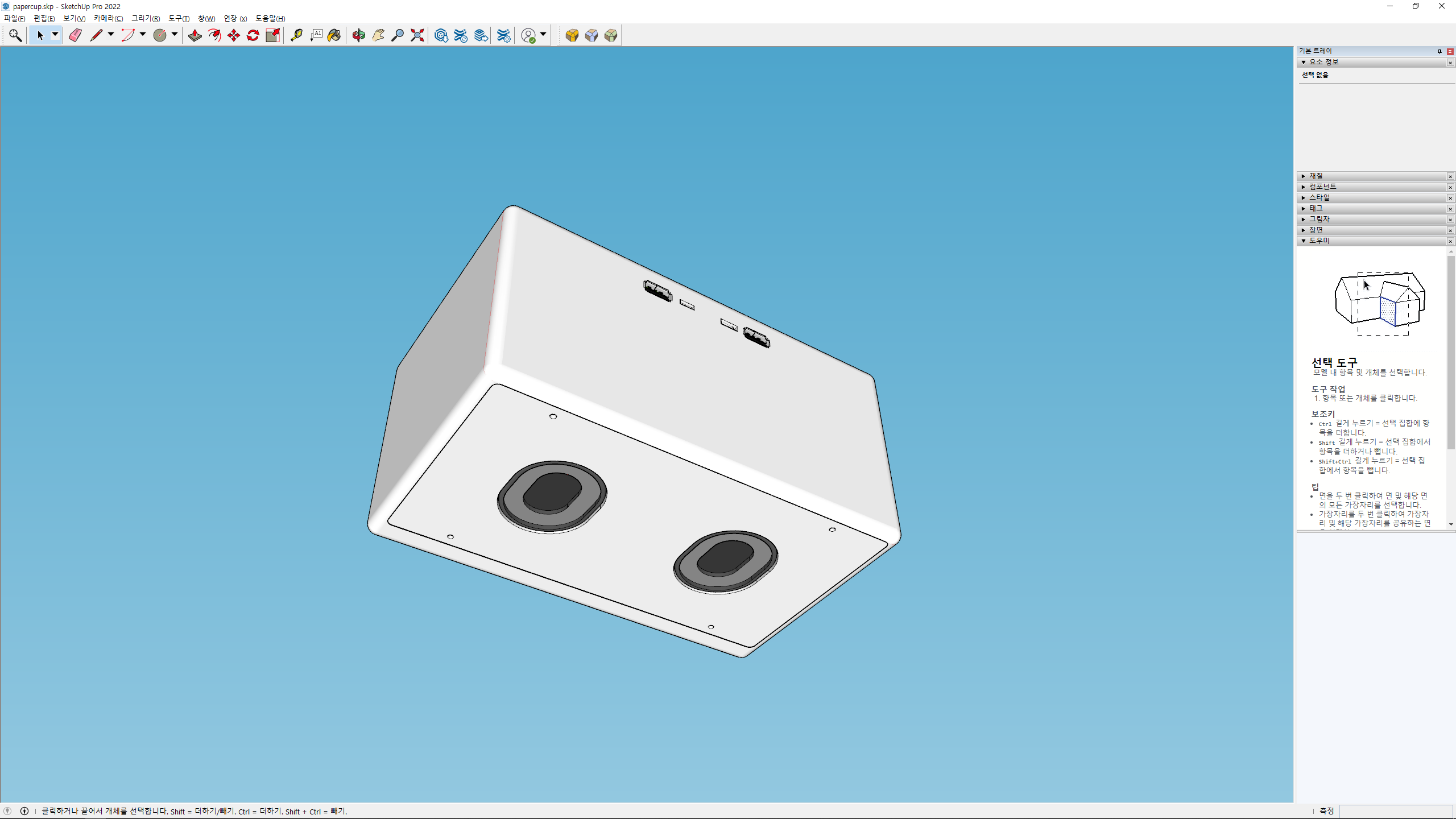Click the 측정 measurements input box
Viewport: 1456px width, 819px height.
pos(1396,811)
